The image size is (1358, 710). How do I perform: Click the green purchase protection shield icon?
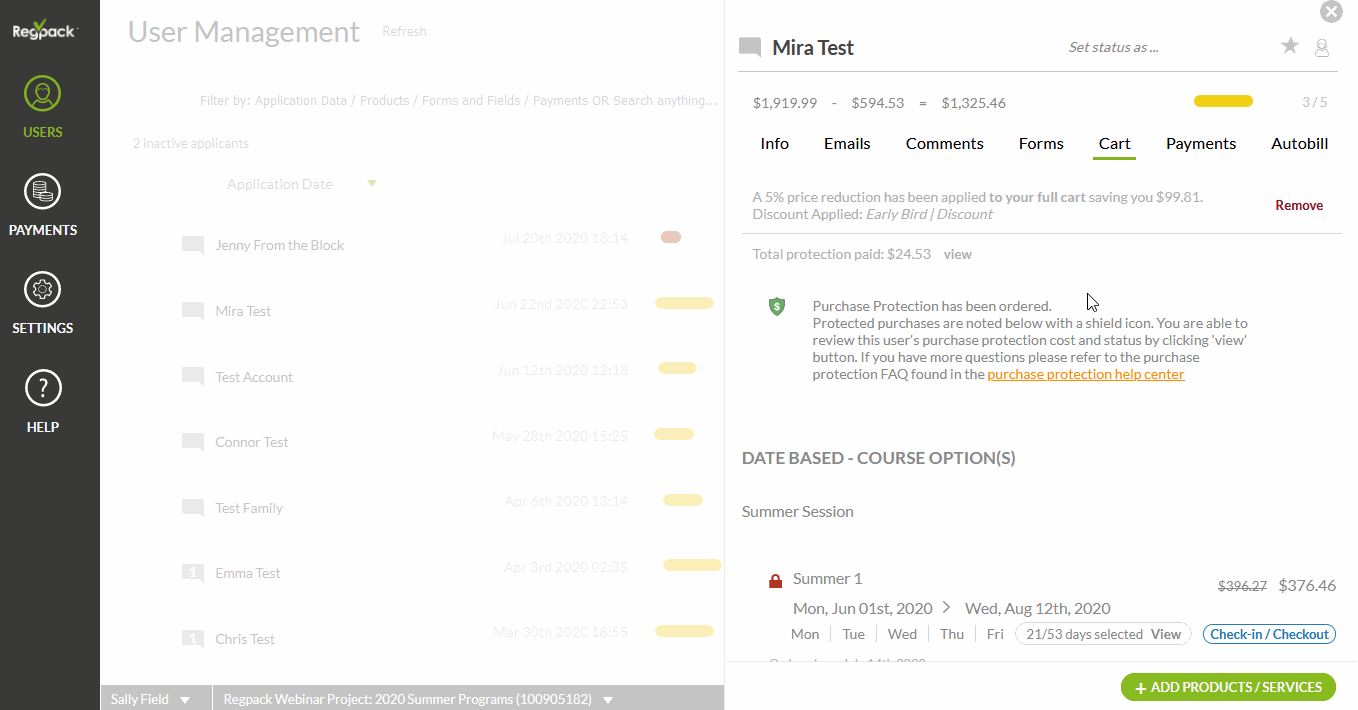tap(777, 306)
